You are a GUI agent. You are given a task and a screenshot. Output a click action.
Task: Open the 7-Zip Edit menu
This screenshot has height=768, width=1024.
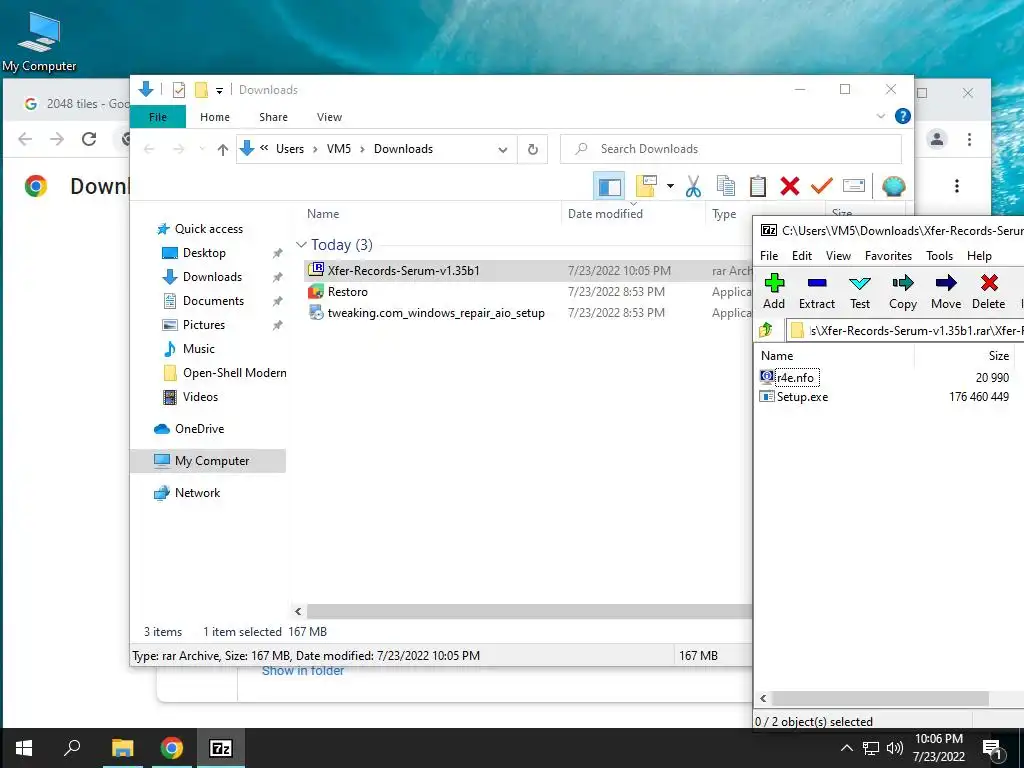(x=801, y=255)
